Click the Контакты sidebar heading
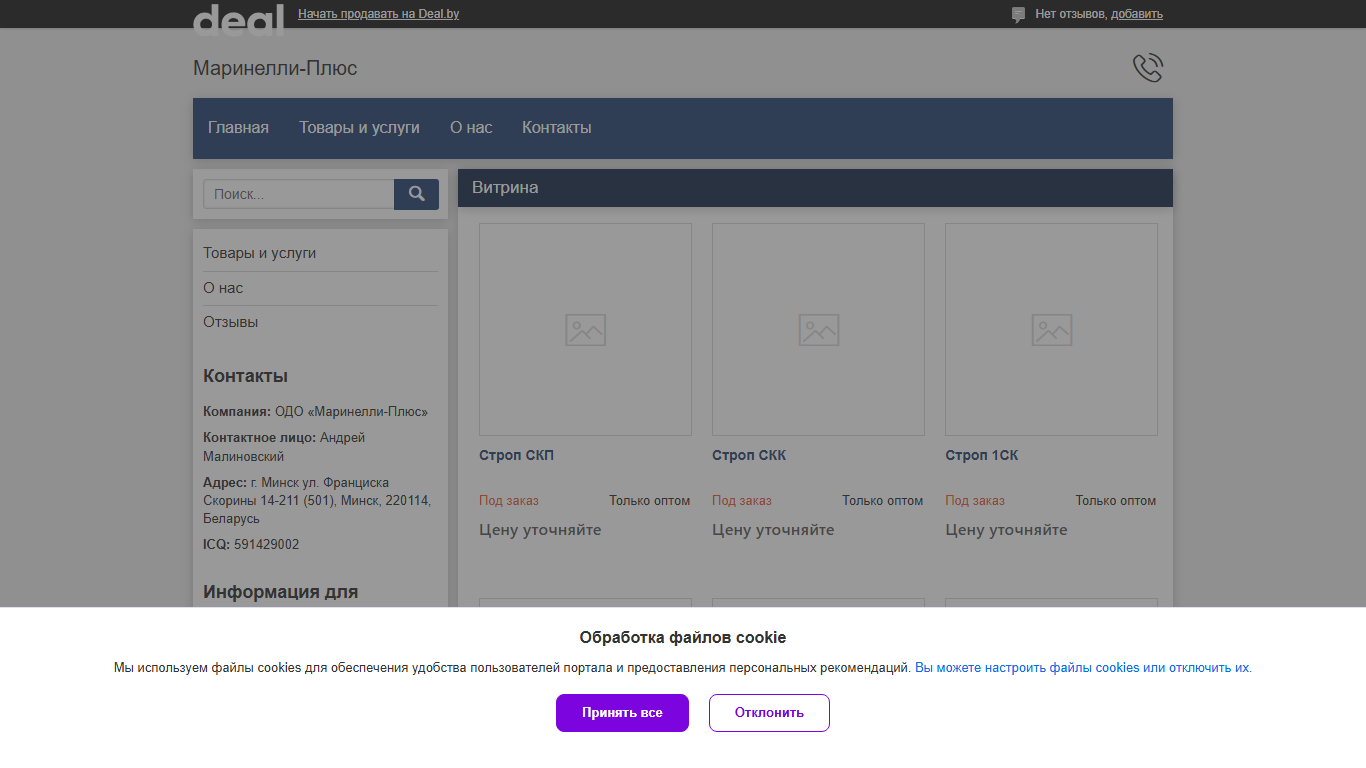Screen dimensions: 1366x768 245,376
